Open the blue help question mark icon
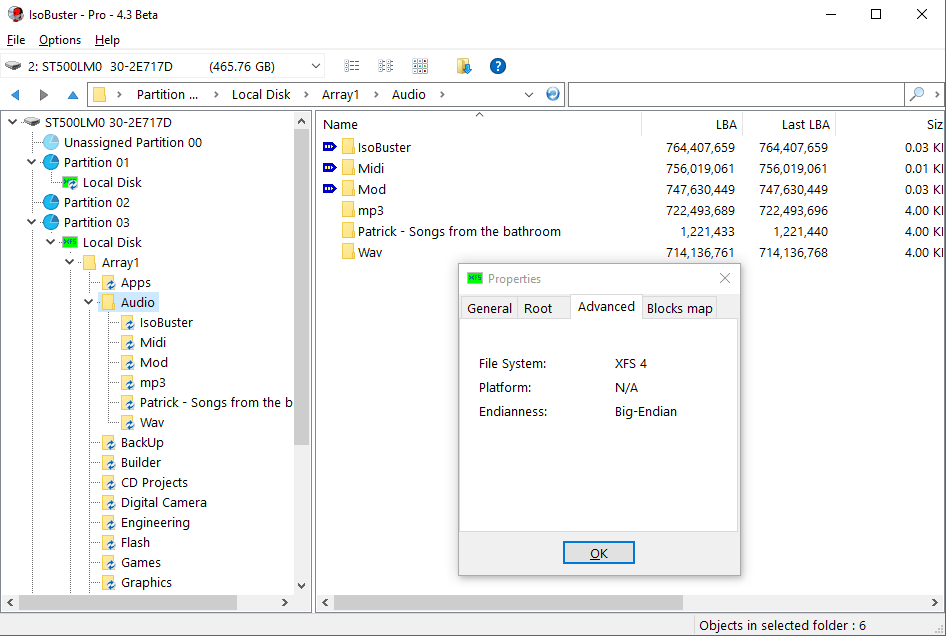The width and height of the screenshot is (946, 636). pyautogui.click(x=498, y=66)
